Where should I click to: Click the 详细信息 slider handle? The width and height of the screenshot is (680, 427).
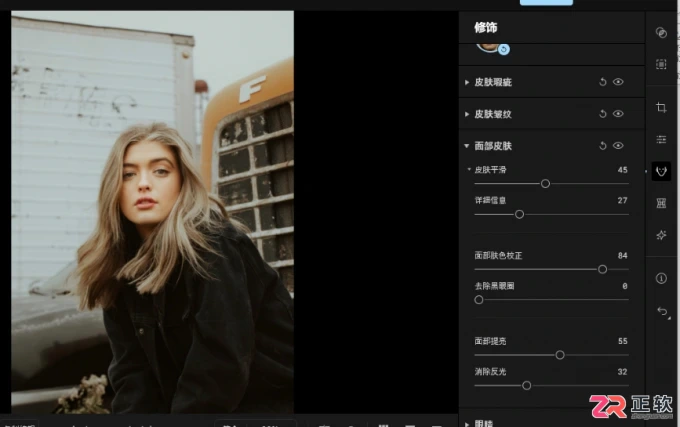519,214
